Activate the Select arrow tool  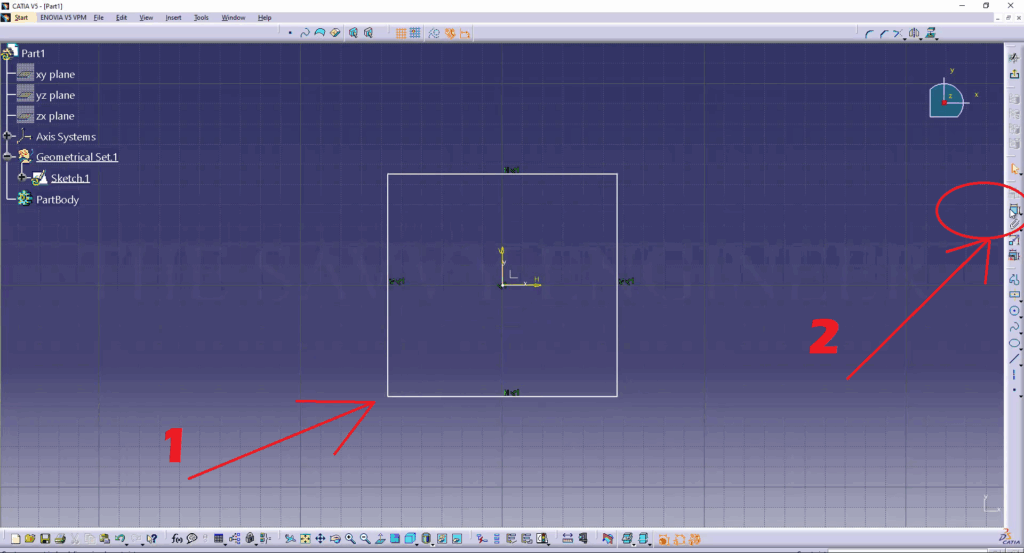point(1014,170)
